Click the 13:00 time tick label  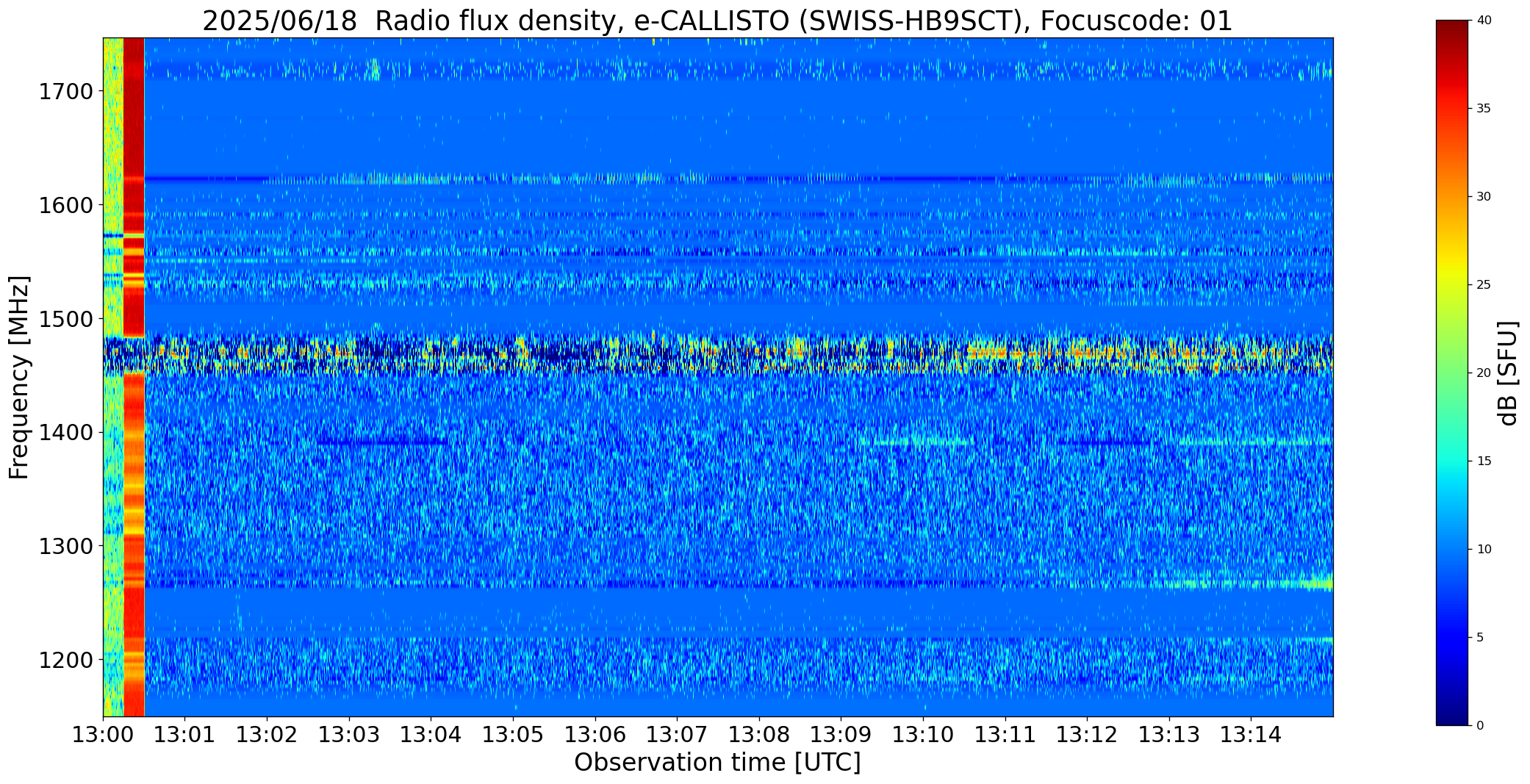tap(103, 735)
